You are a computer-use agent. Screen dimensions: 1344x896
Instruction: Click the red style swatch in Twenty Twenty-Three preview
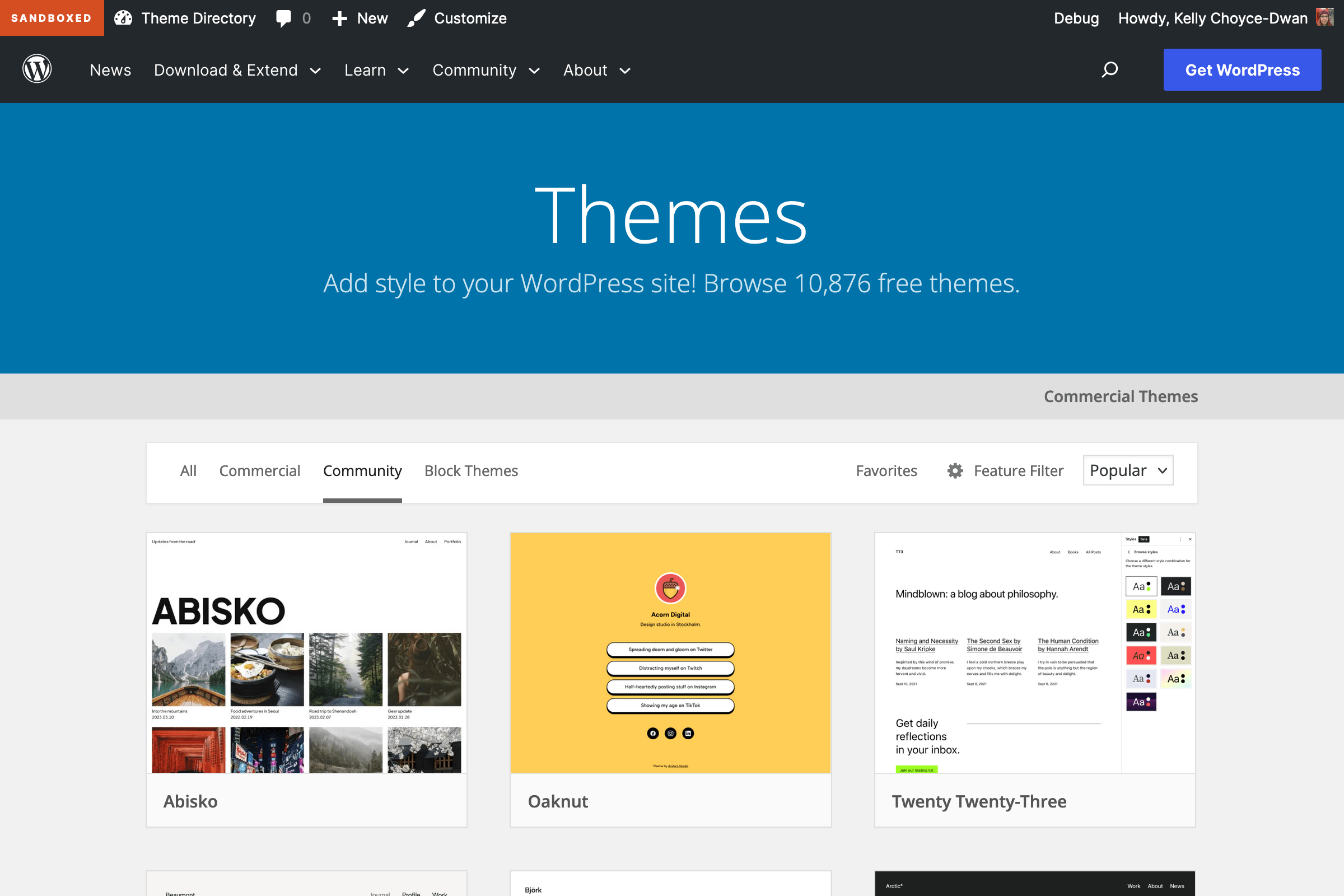pyautogui.click(x=1141, y=655)
